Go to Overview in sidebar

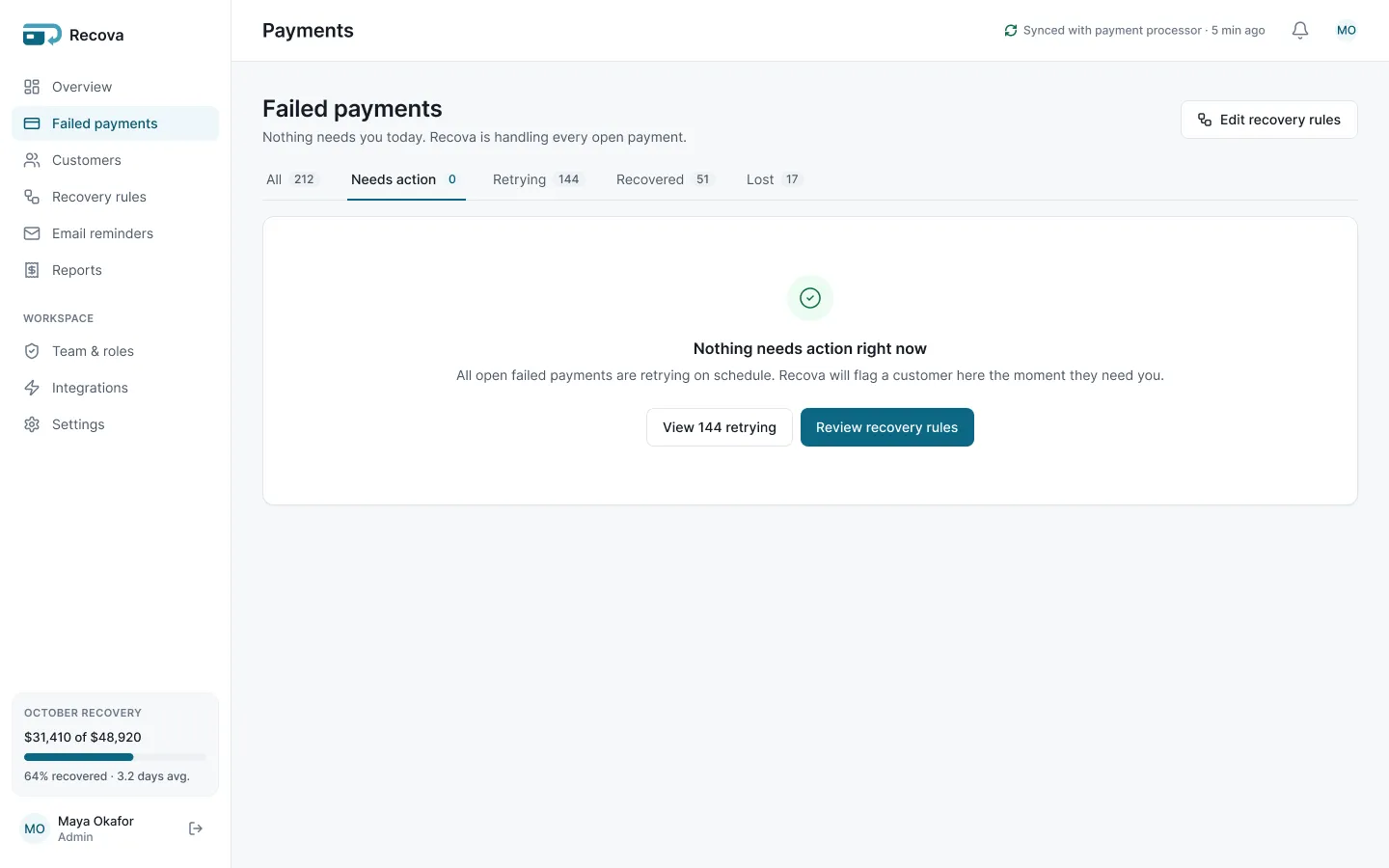click(x=82, y=87)
